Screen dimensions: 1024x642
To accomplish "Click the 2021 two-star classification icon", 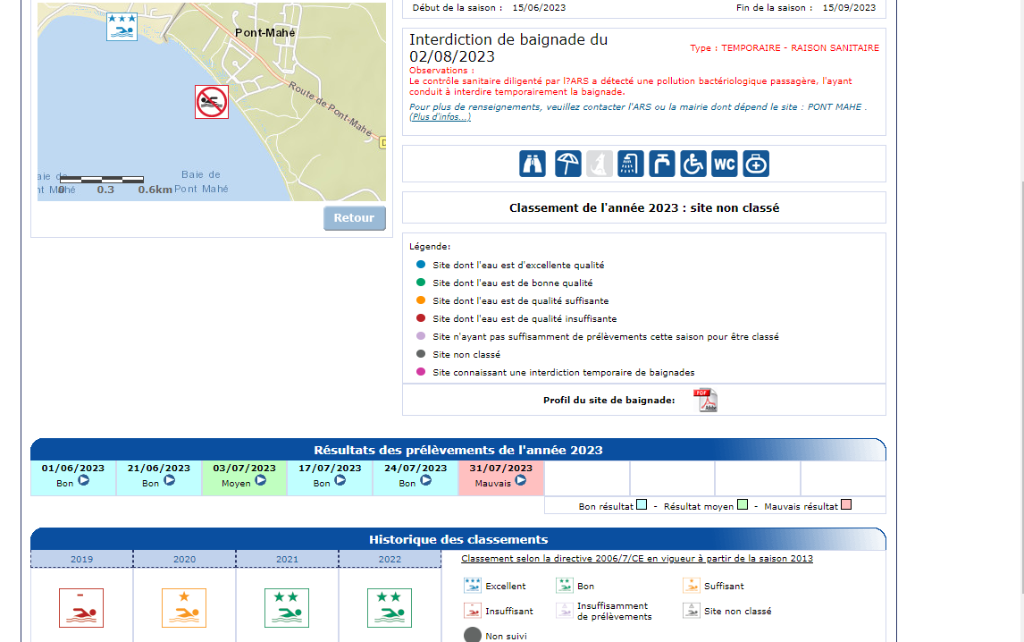I will click(286, 608).
